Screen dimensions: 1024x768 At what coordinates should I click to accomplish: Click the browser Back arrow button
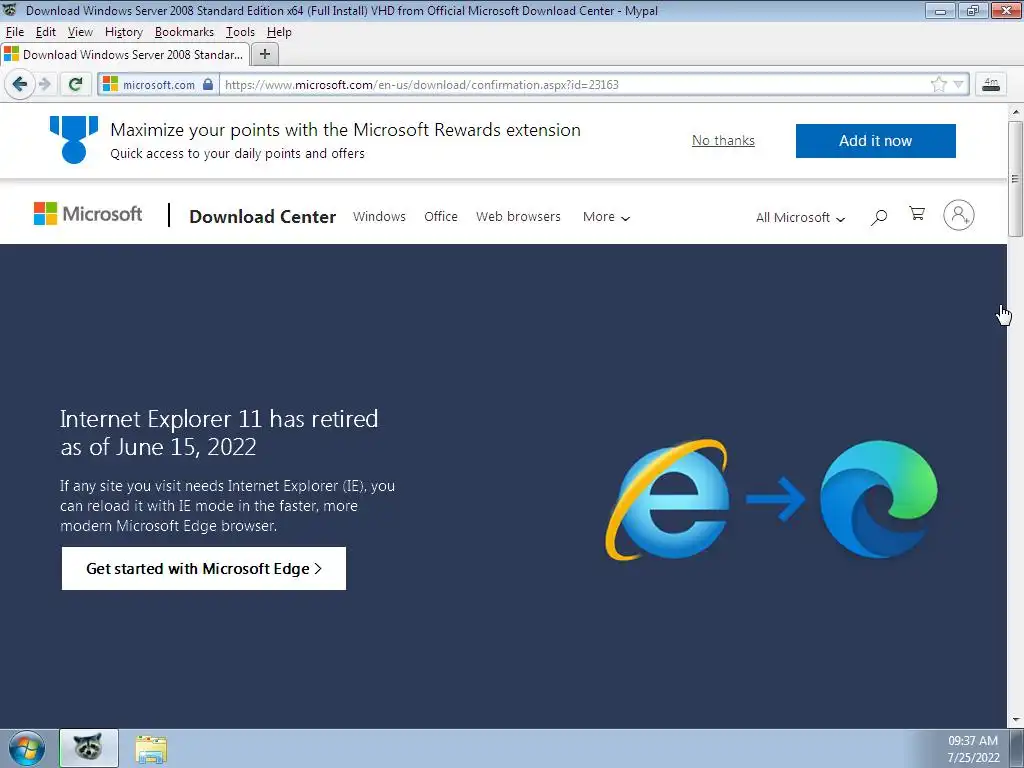(x=20, y=84)
